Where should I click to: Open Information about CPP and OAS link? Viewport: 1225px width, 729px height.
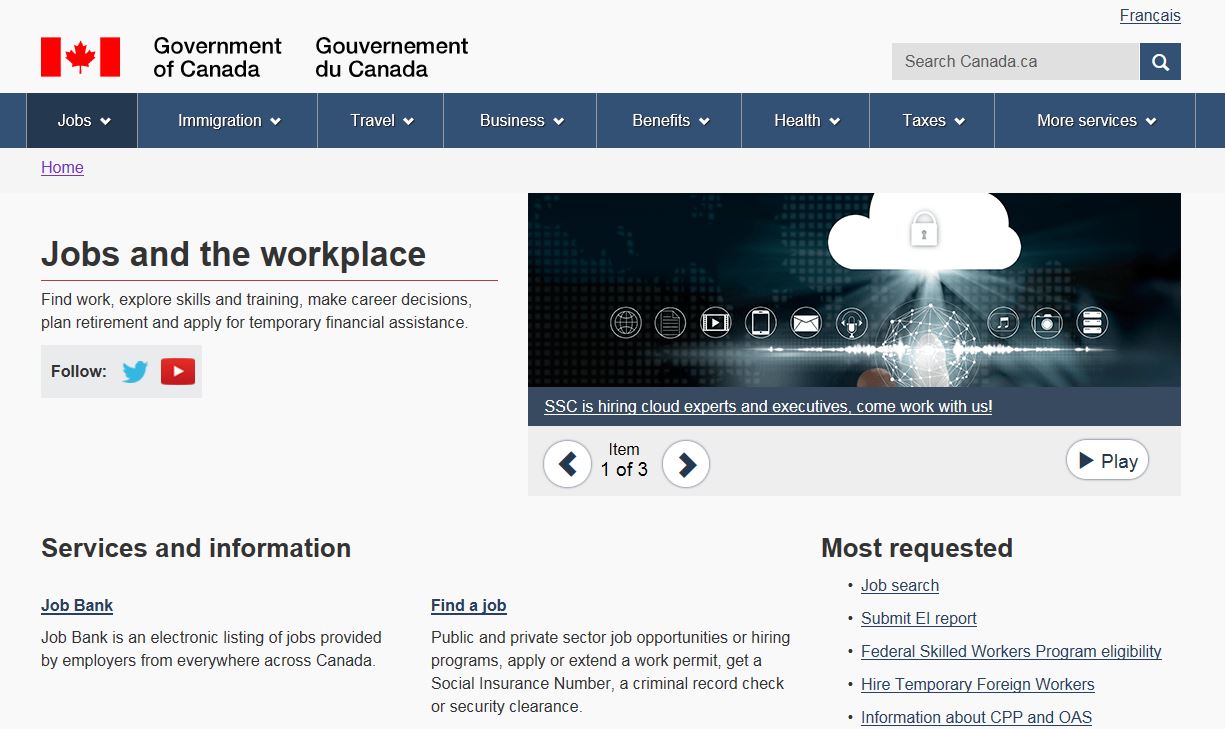(x=976, y=717)
